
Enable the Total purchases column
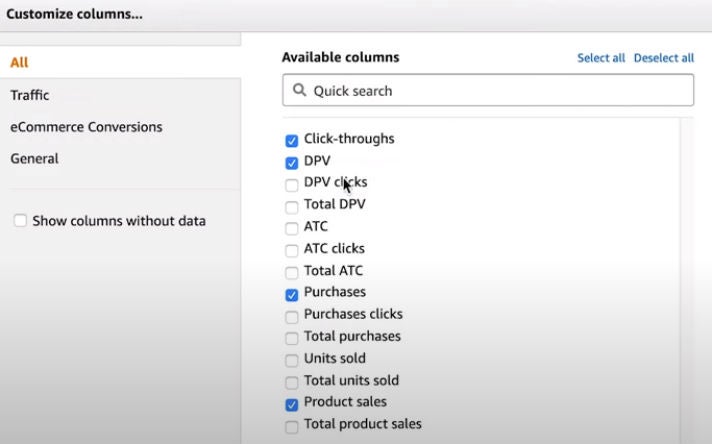(292, 338)
